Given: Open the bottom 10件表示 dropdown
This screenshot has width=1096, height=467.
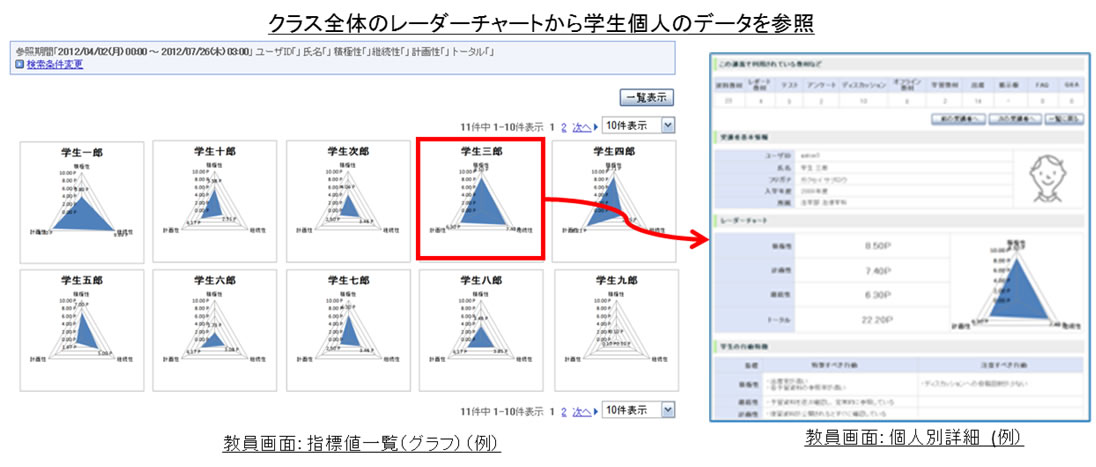Looking at the screenshot, I should (637, 410).
